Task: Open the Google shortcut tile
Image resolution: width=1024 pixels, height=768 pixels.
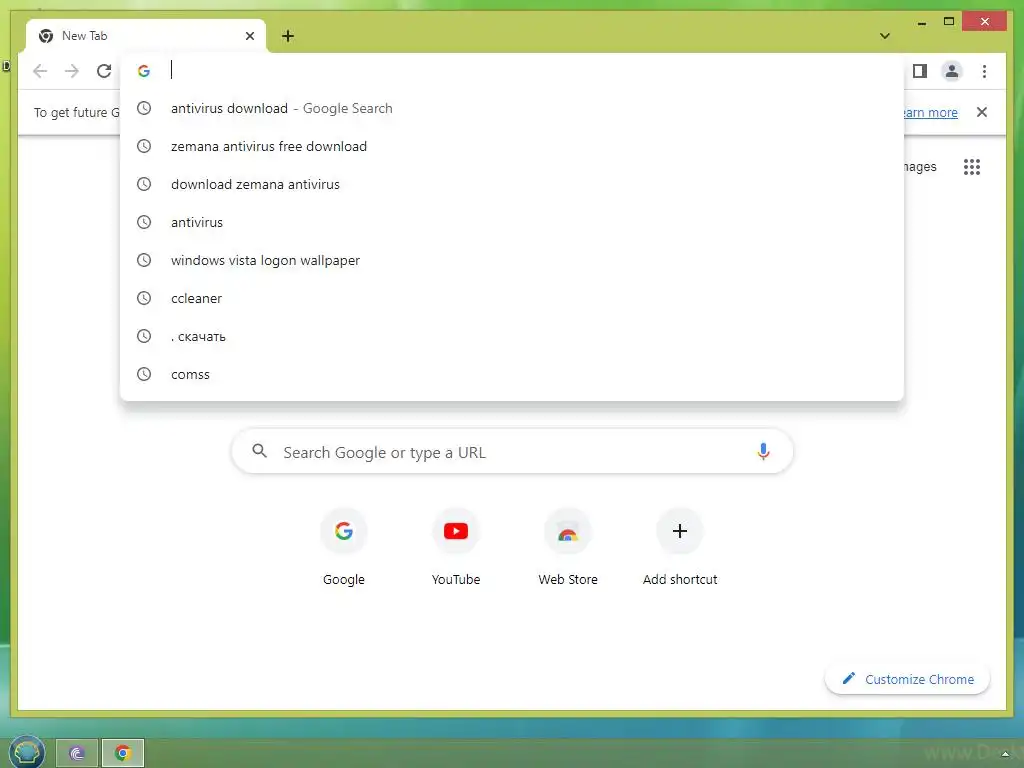Action: [x=344, y=547]
